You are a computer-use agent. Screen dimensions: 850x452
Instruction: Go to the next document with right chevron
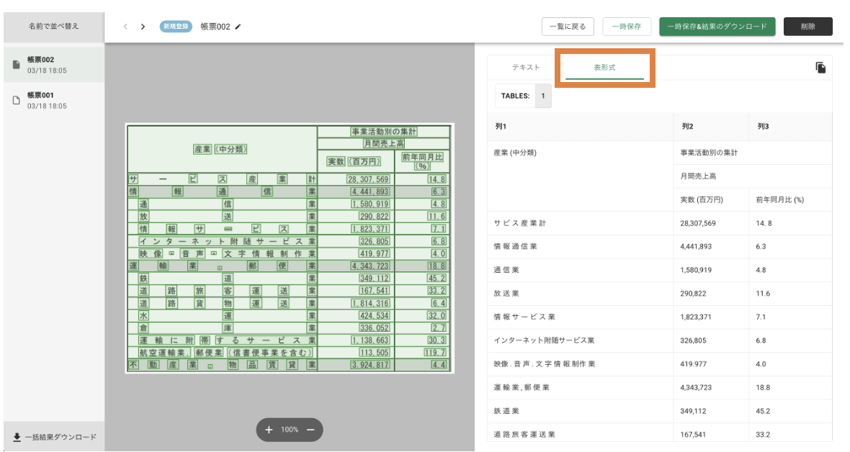[143, 27]
